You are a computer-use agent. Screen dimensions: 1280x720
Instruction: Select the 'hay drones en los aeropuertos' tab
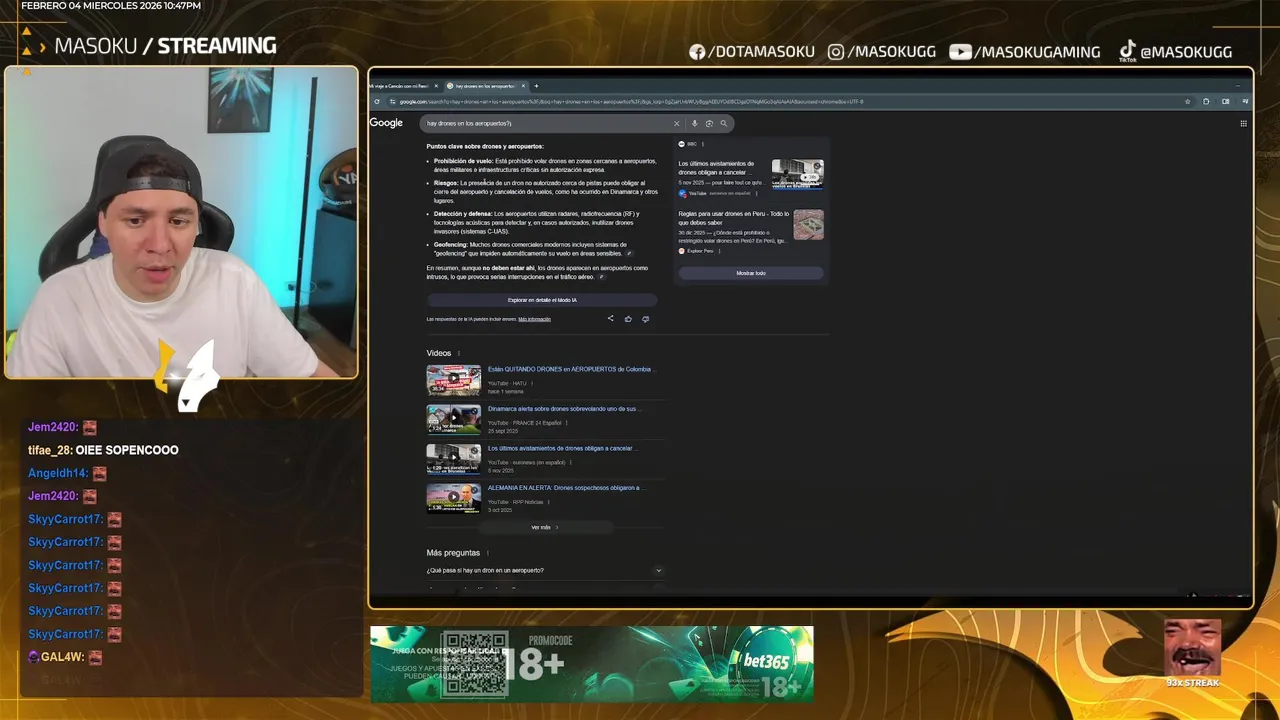pos(485,86)
